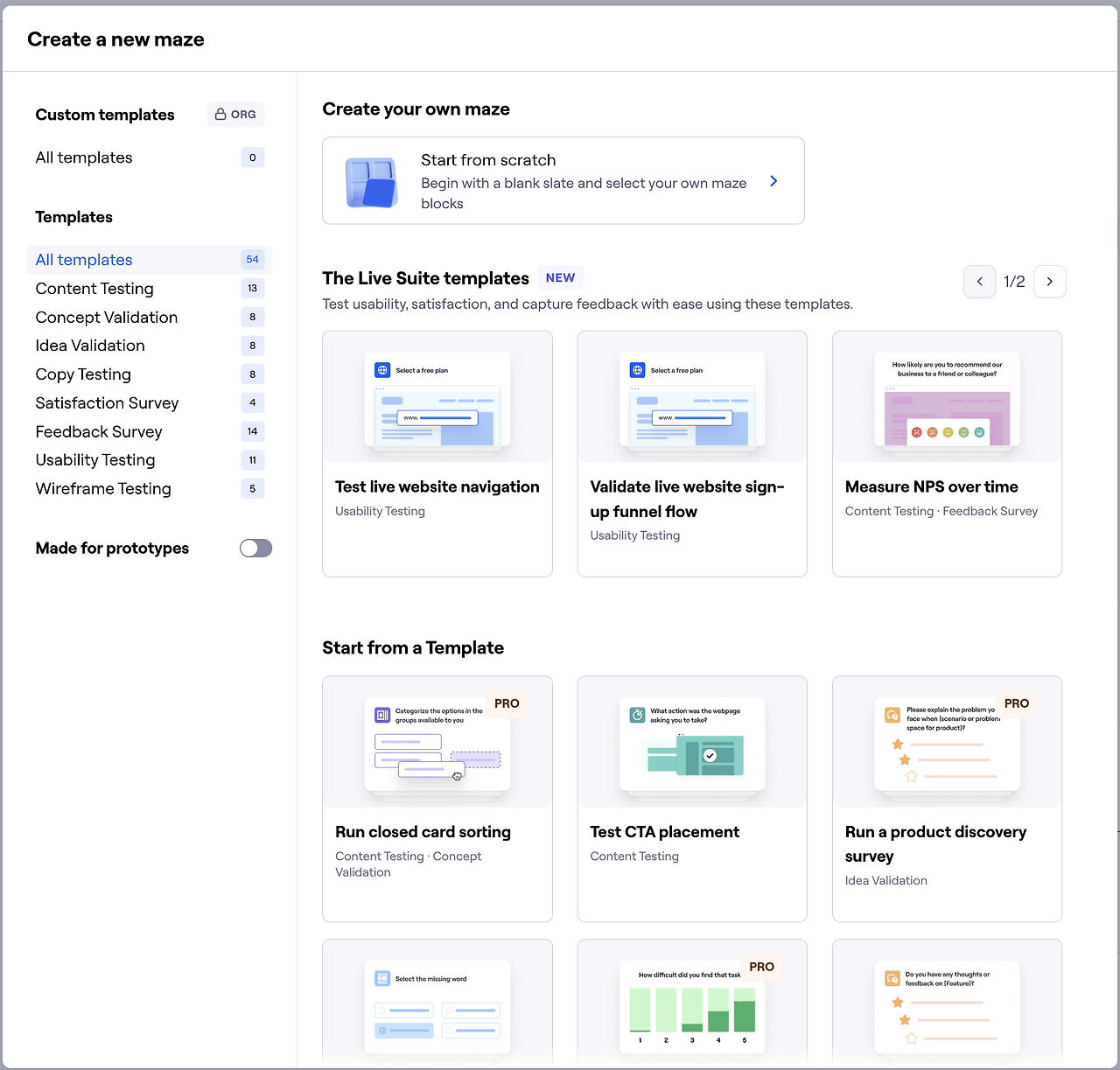Image resolution: width=1120 pixels, height=1070 pixels.
Task: Open the feature feedback thoughts template
Action: [948, 1004]
